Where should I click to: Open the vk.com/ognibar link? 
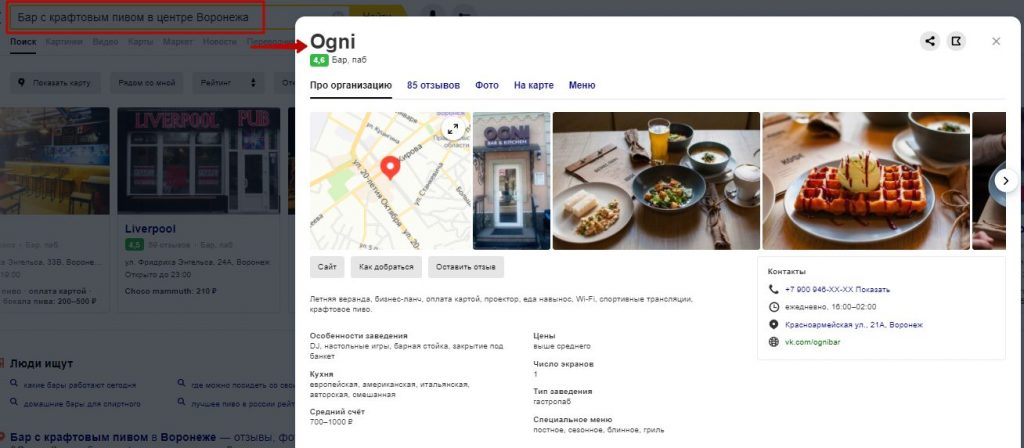(812, 342)
